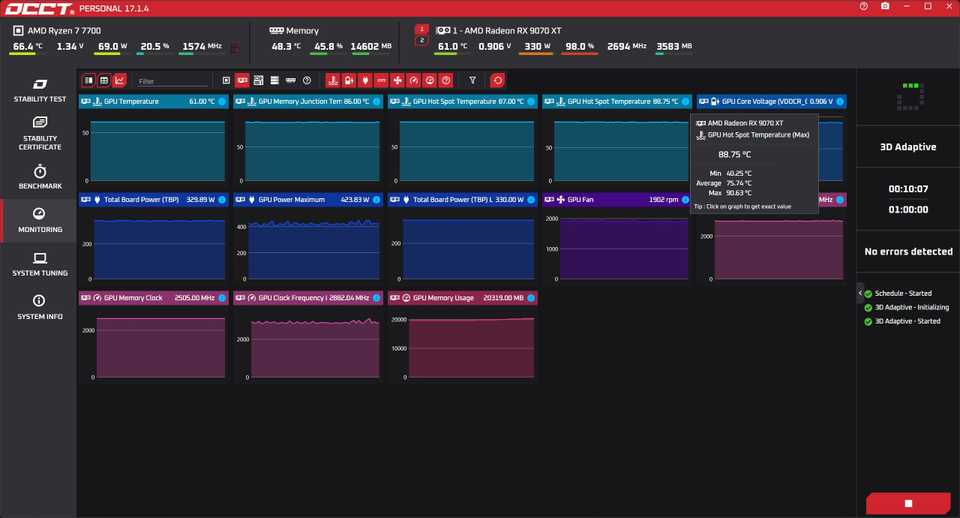Toggle the 87.00 °C Hot Spot Temperature circle

[x=530, y=102]
